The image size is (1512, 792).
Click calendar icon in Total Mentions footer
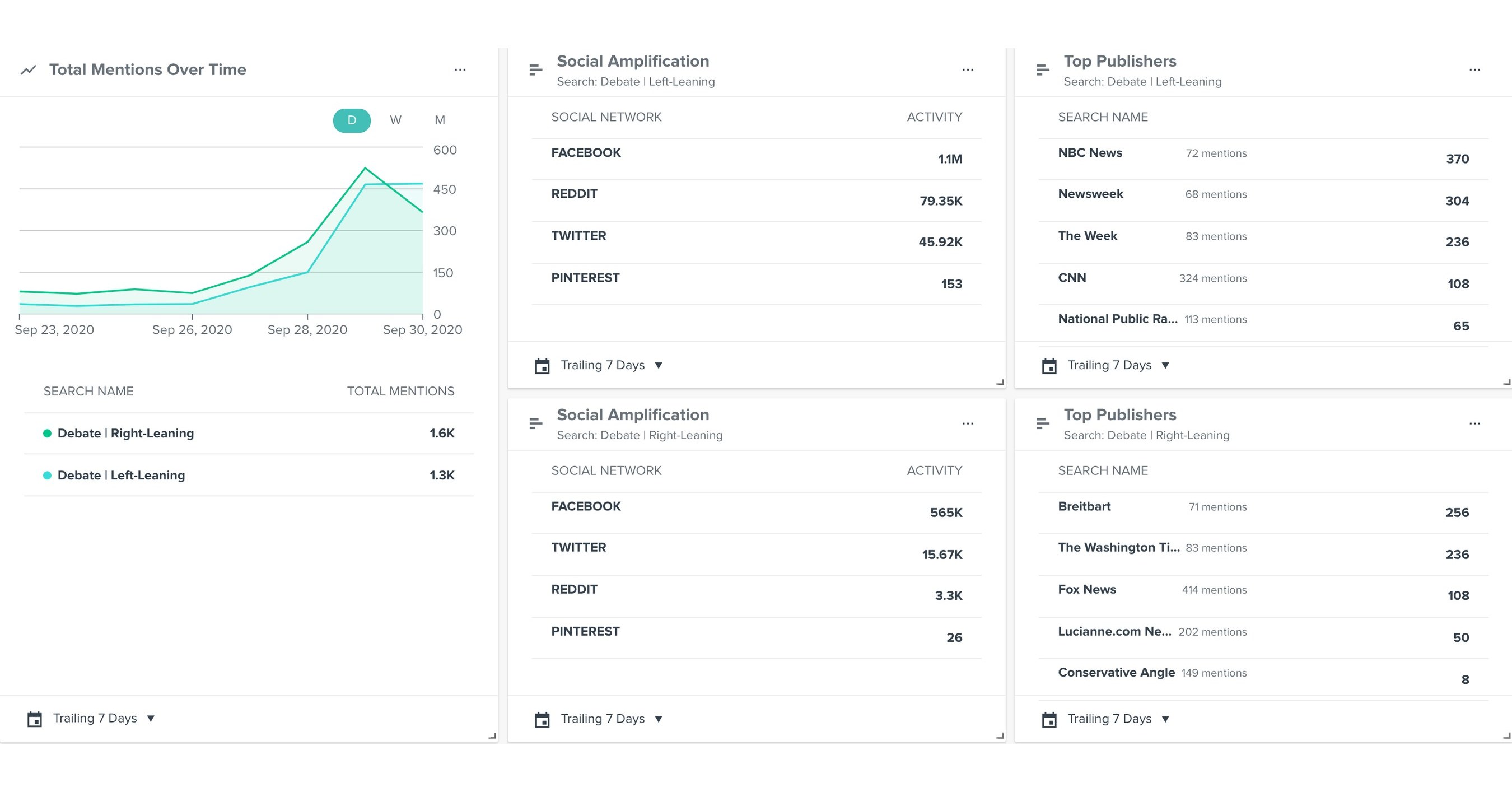point(35,719)
